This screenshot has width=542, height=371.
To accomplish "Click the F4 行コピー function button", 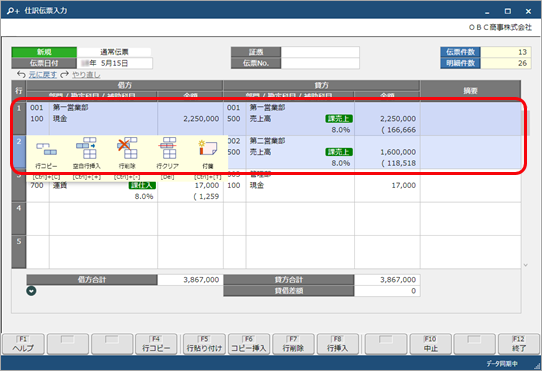I will (x=156, y=344).
